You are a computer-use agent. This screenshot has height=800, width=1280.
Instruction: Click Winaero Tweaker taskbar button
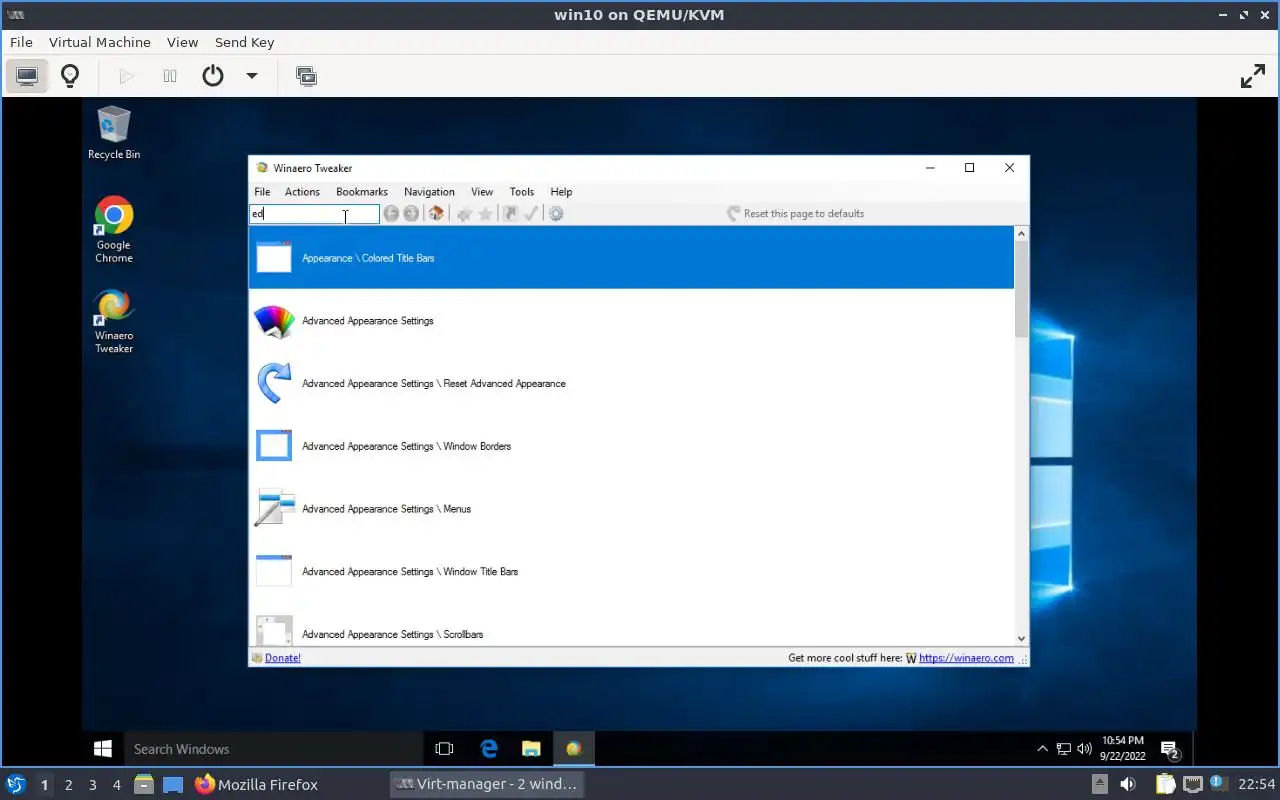point(574,748)
